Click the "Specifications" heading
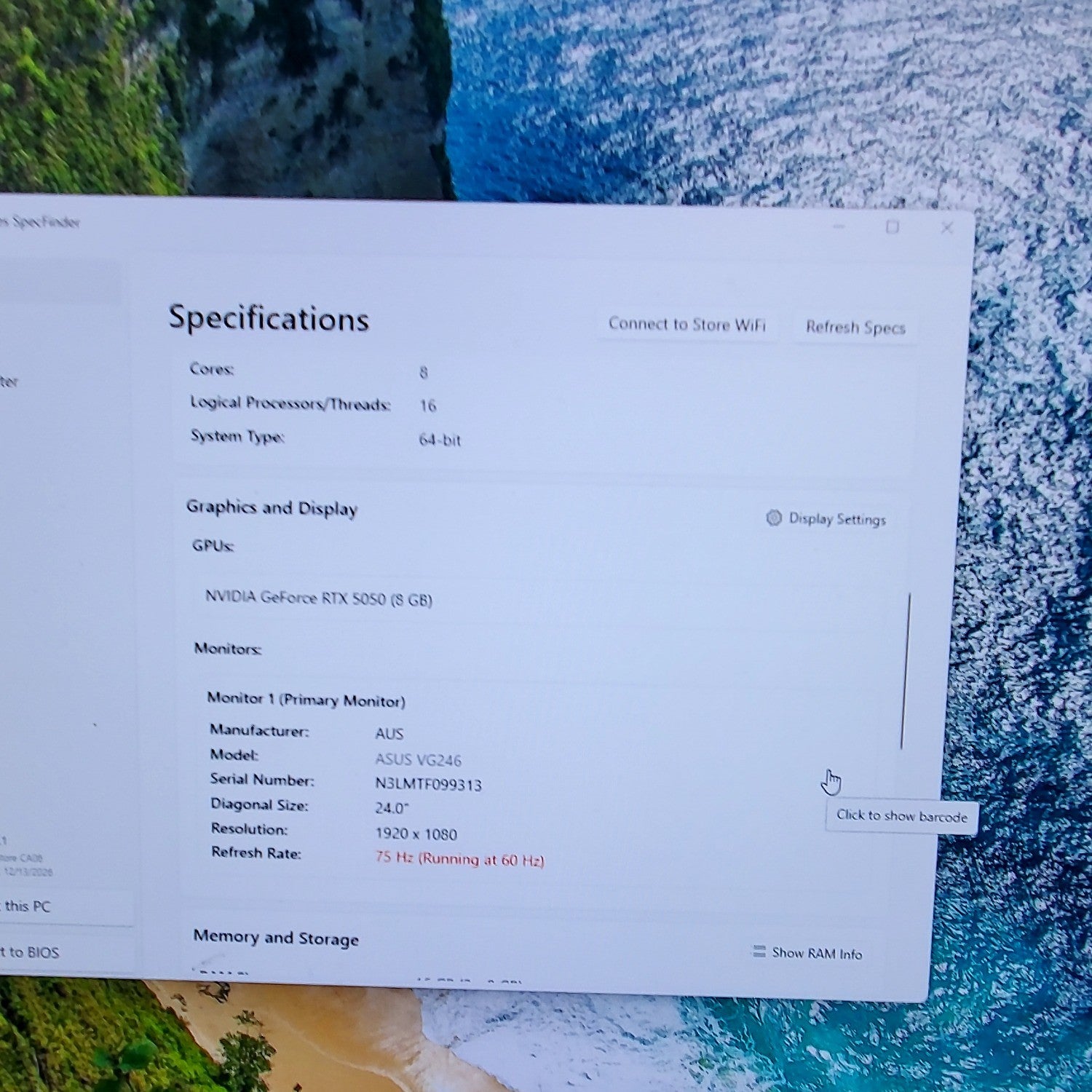The height and width of the screenshot is (1092, 1092). [269, 318]
